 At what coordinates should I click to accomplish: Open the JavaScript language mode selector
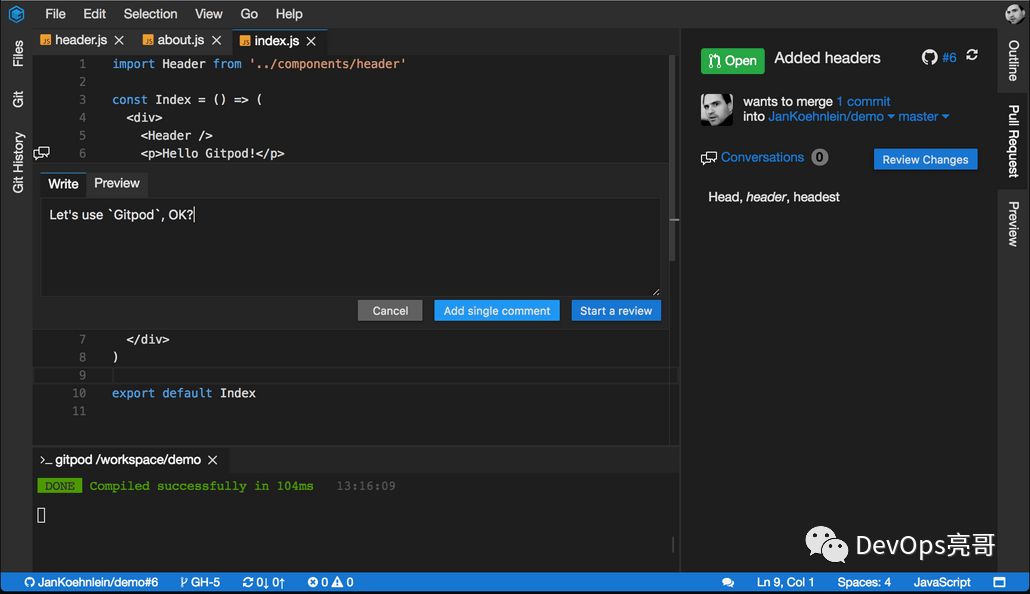941,582
